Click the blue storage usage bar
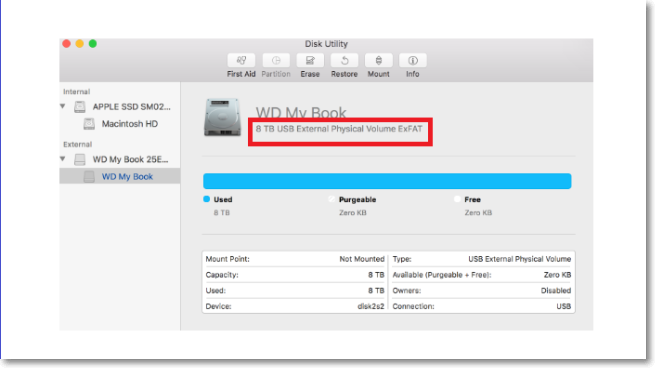Screen dimensions: 655x368 pos(387,181)
